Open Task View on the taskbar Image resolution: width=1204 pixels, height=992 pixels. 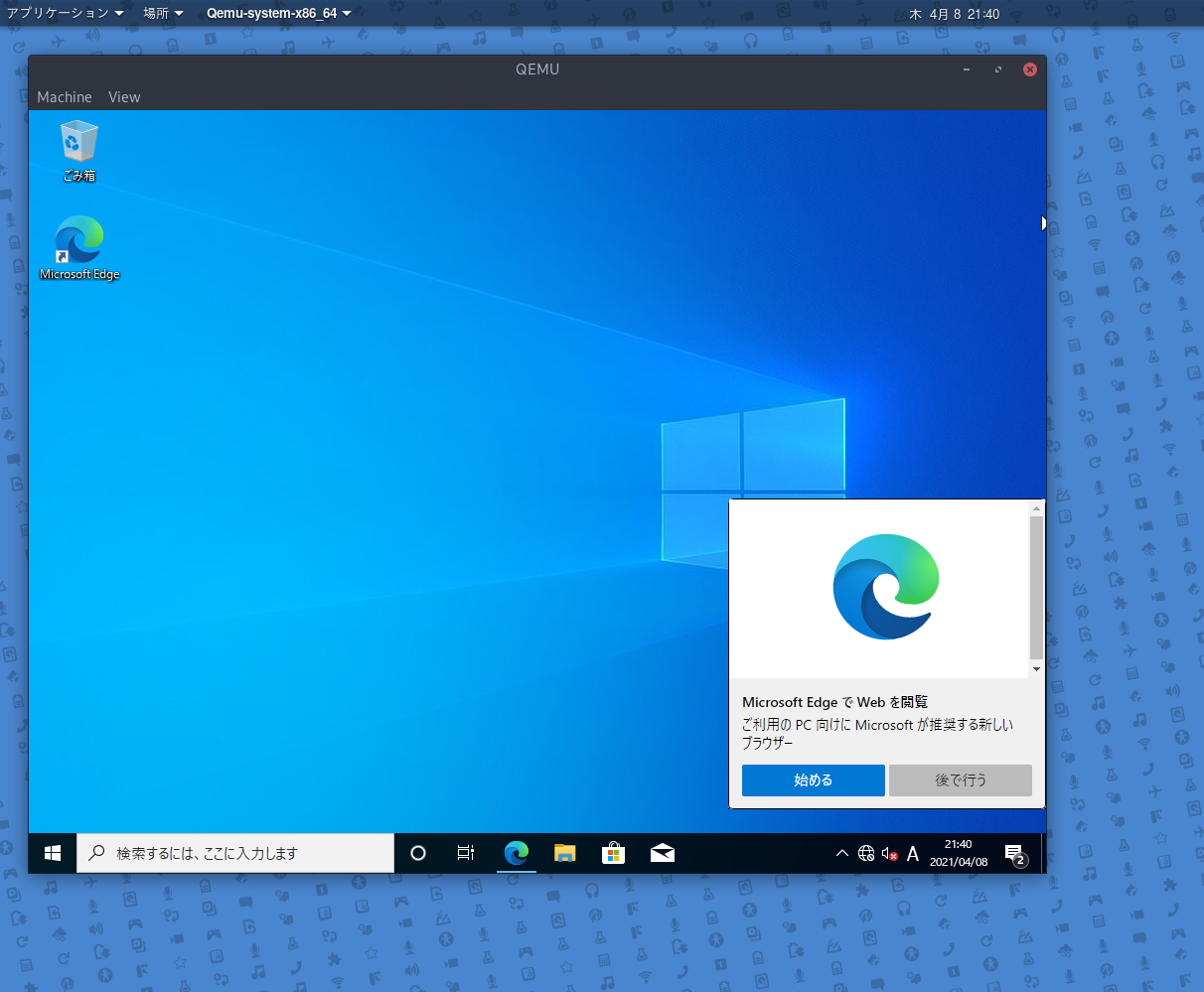[466, 853]
